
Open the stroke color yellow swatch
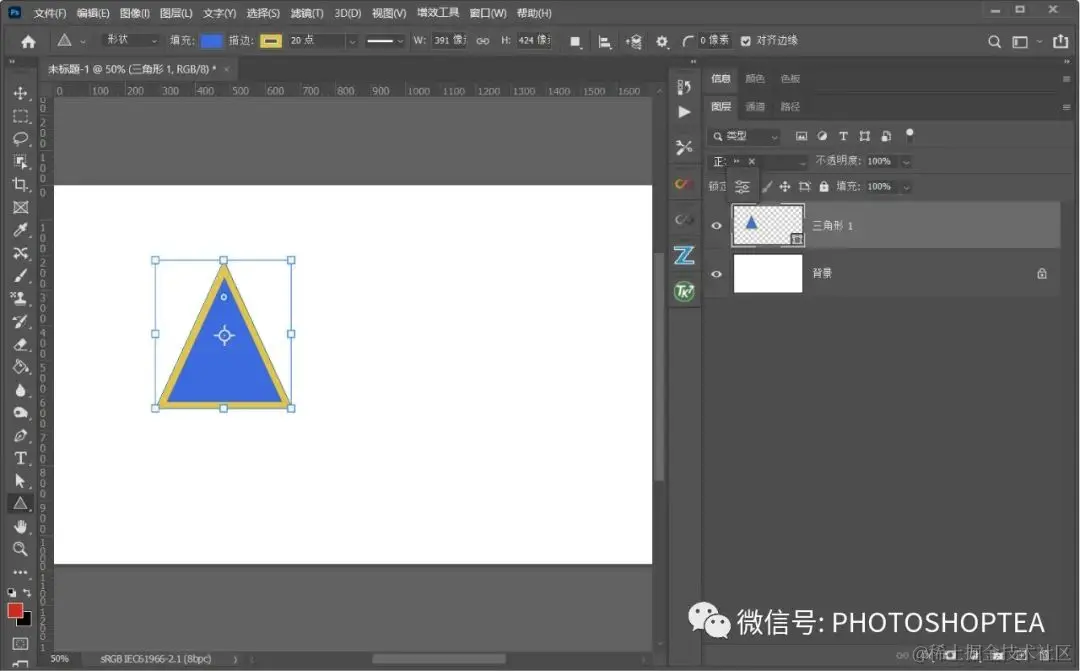[271, 41]
